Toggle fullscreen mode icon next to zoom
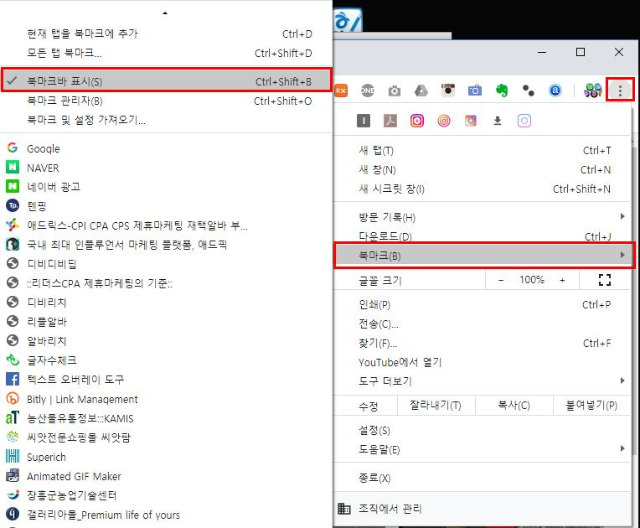640x528 pixels. tap(604, 280)
